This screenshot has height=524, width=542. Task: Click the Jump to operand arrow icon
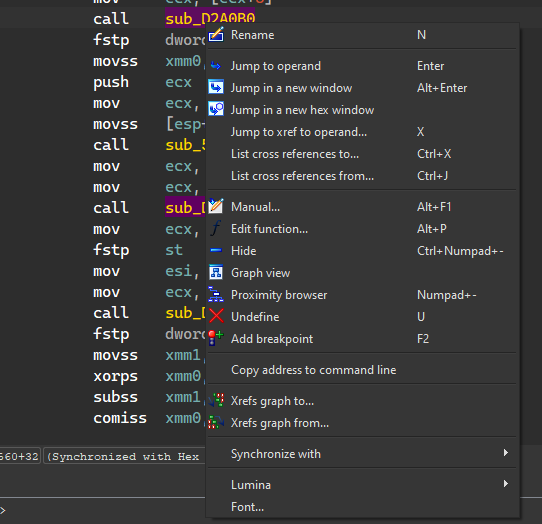[x=216, y=66]
